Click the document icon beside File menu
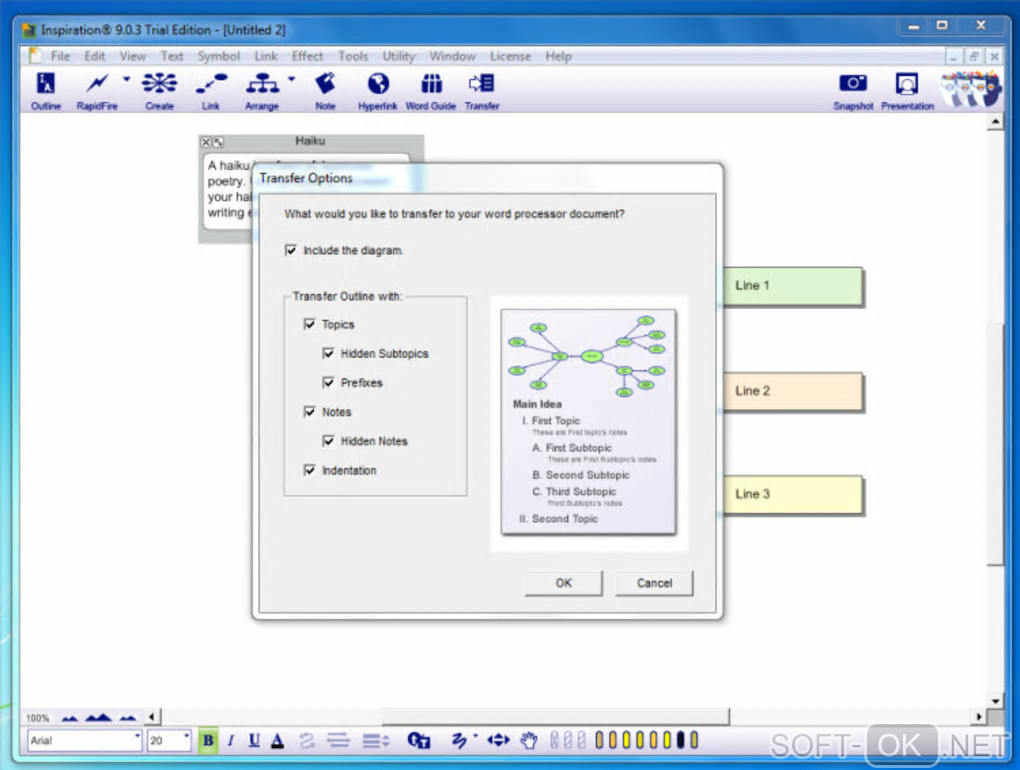1020x770 pixels. tap(34, 56)
